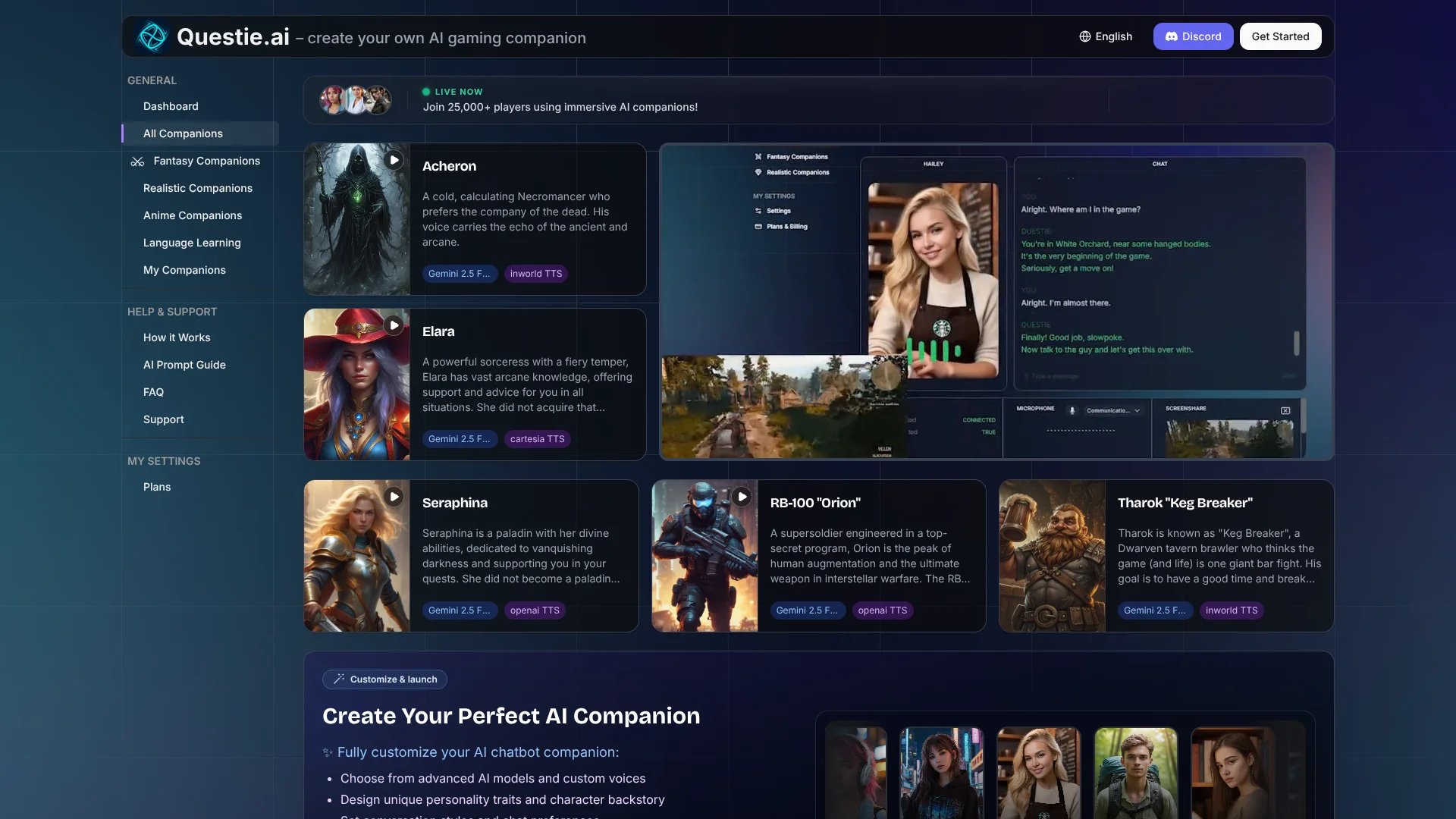This screenshot has height=819, width=1456.
Task: Play Acheron's voice preview
Action: 394,160
